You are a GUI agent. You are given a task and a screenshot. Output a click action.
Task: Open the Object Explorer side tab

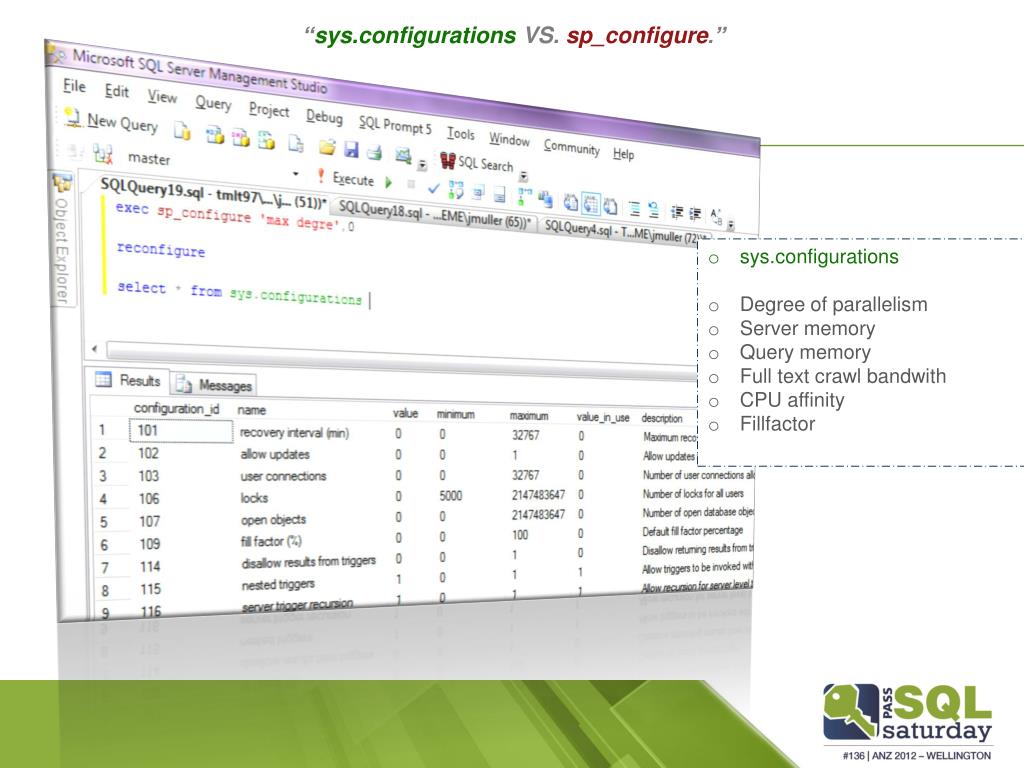click(62, 239)
